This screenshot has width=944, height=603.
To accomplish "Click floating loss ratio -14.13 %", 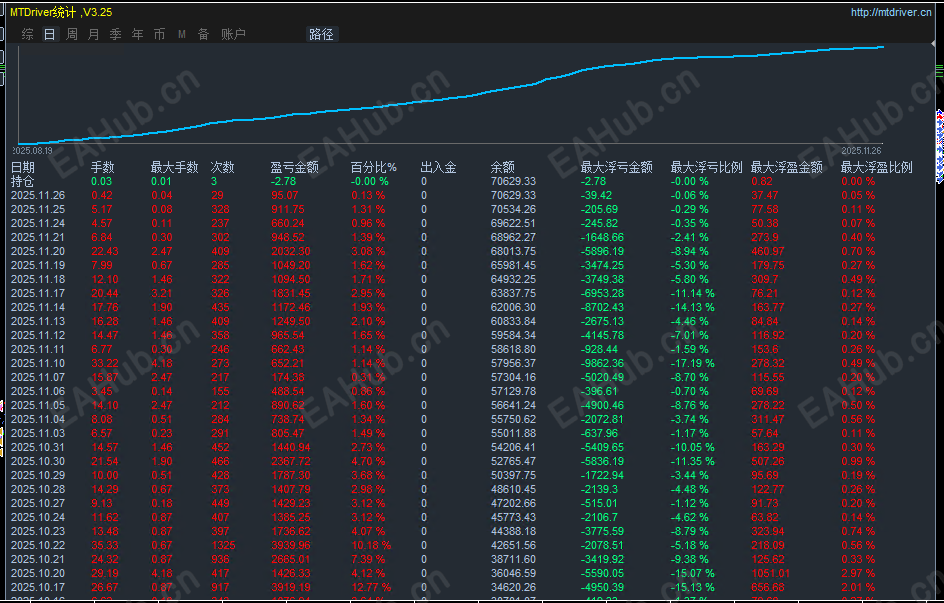I will point(692,308).
